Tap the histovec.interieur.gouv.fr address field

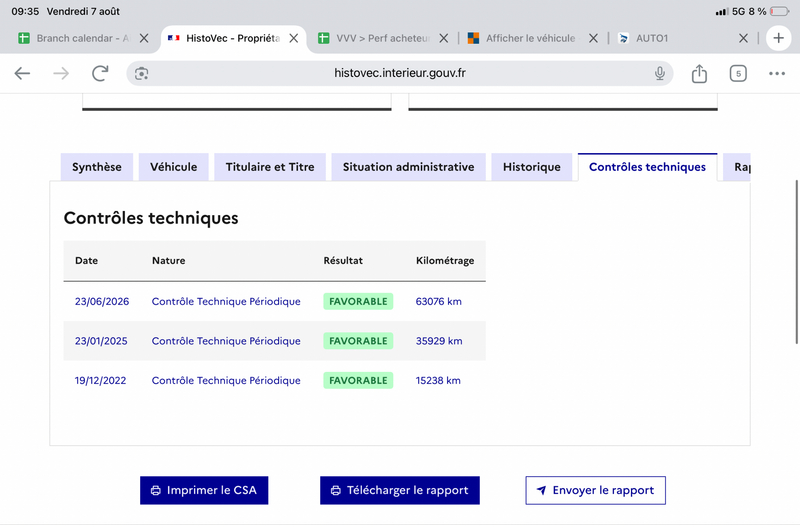click(399, 73)
